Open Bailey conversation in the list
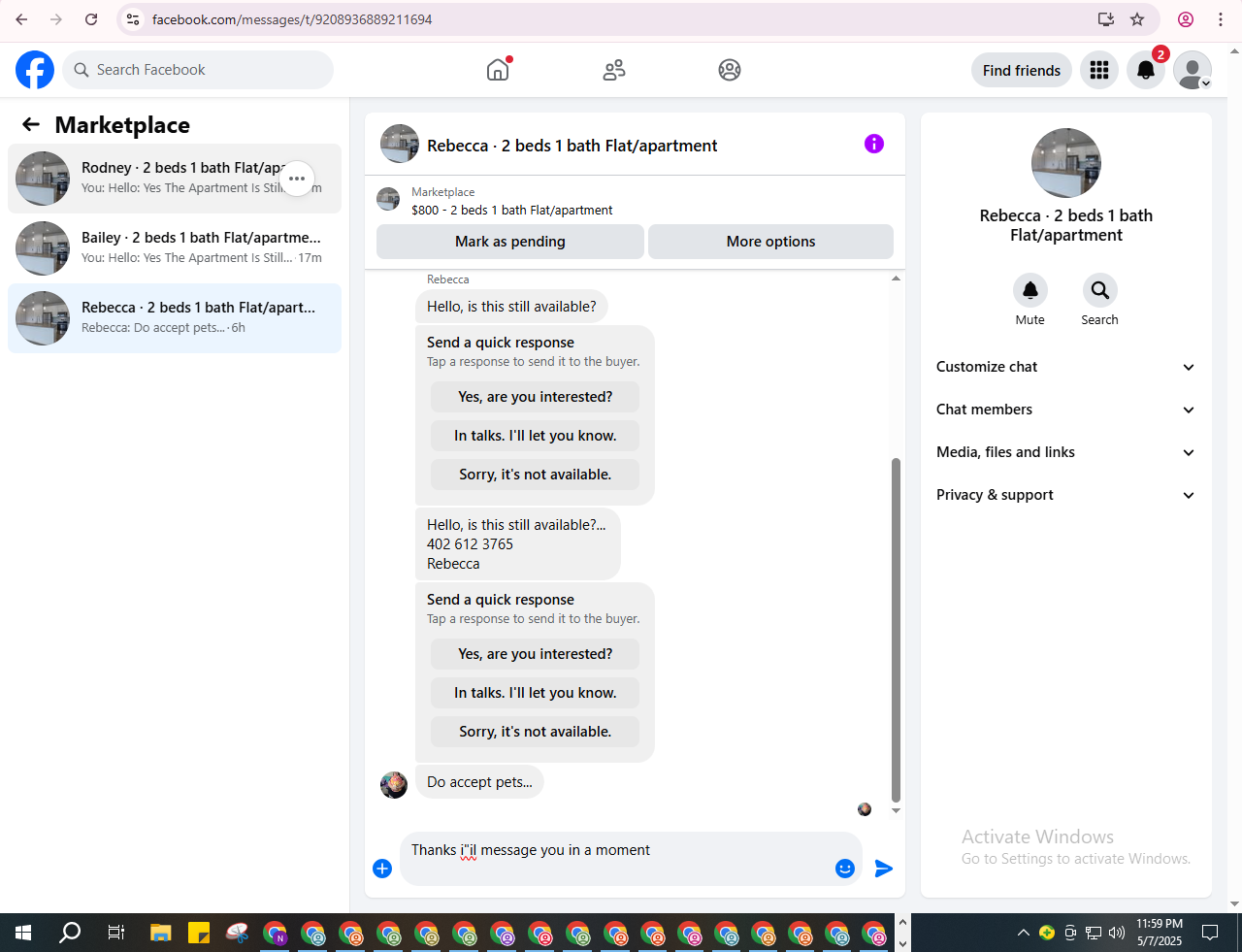Screen dimensions: 1242x952 (175, 248)
